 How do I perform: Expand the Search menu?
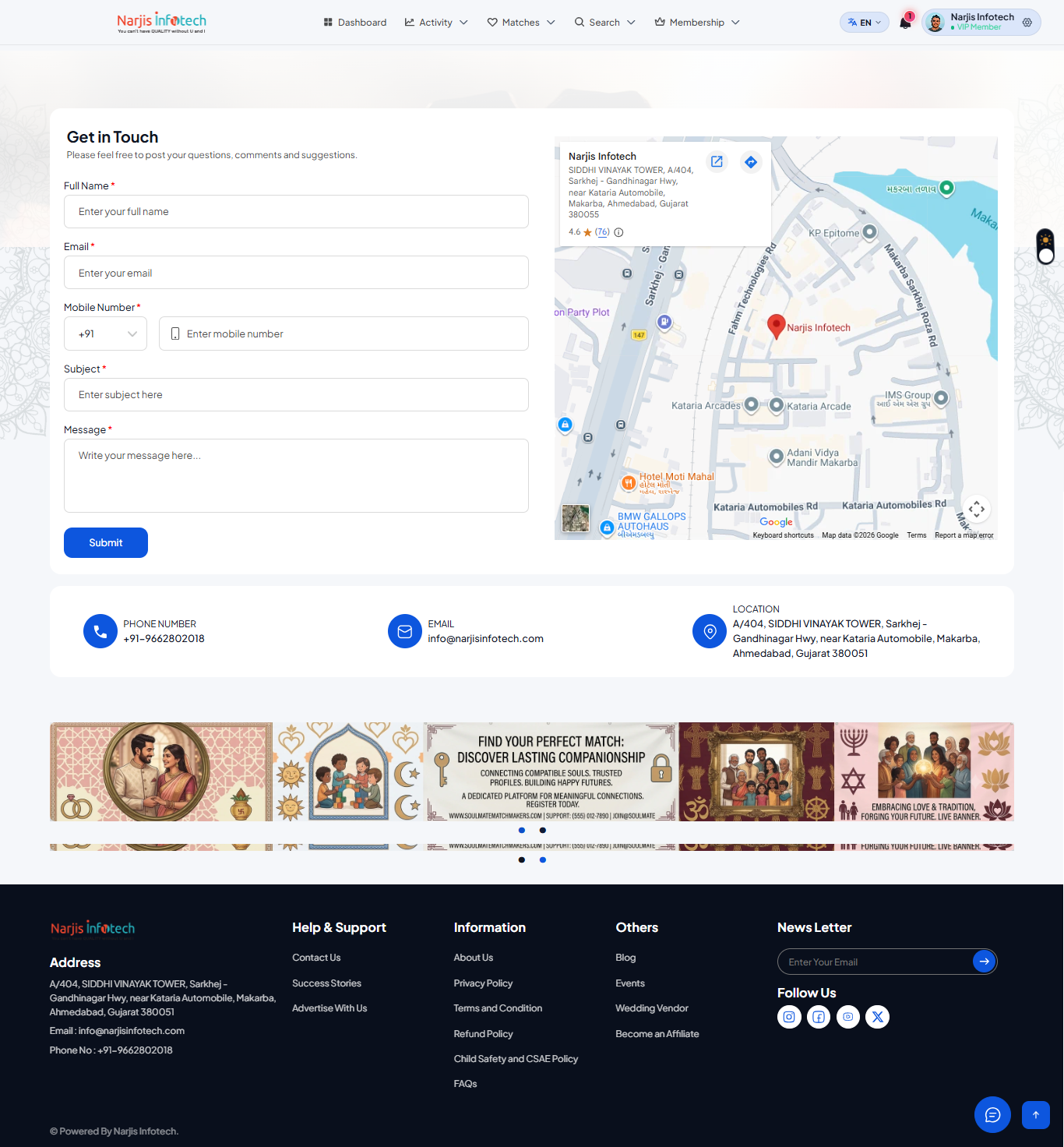tap(605, 23)
